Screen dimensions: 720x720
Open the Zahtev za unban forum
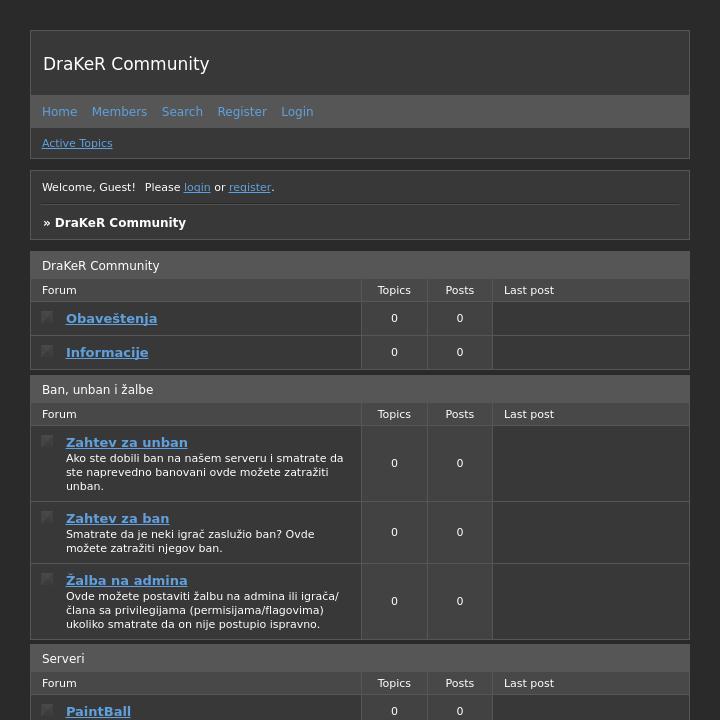(x=127, y=442)
